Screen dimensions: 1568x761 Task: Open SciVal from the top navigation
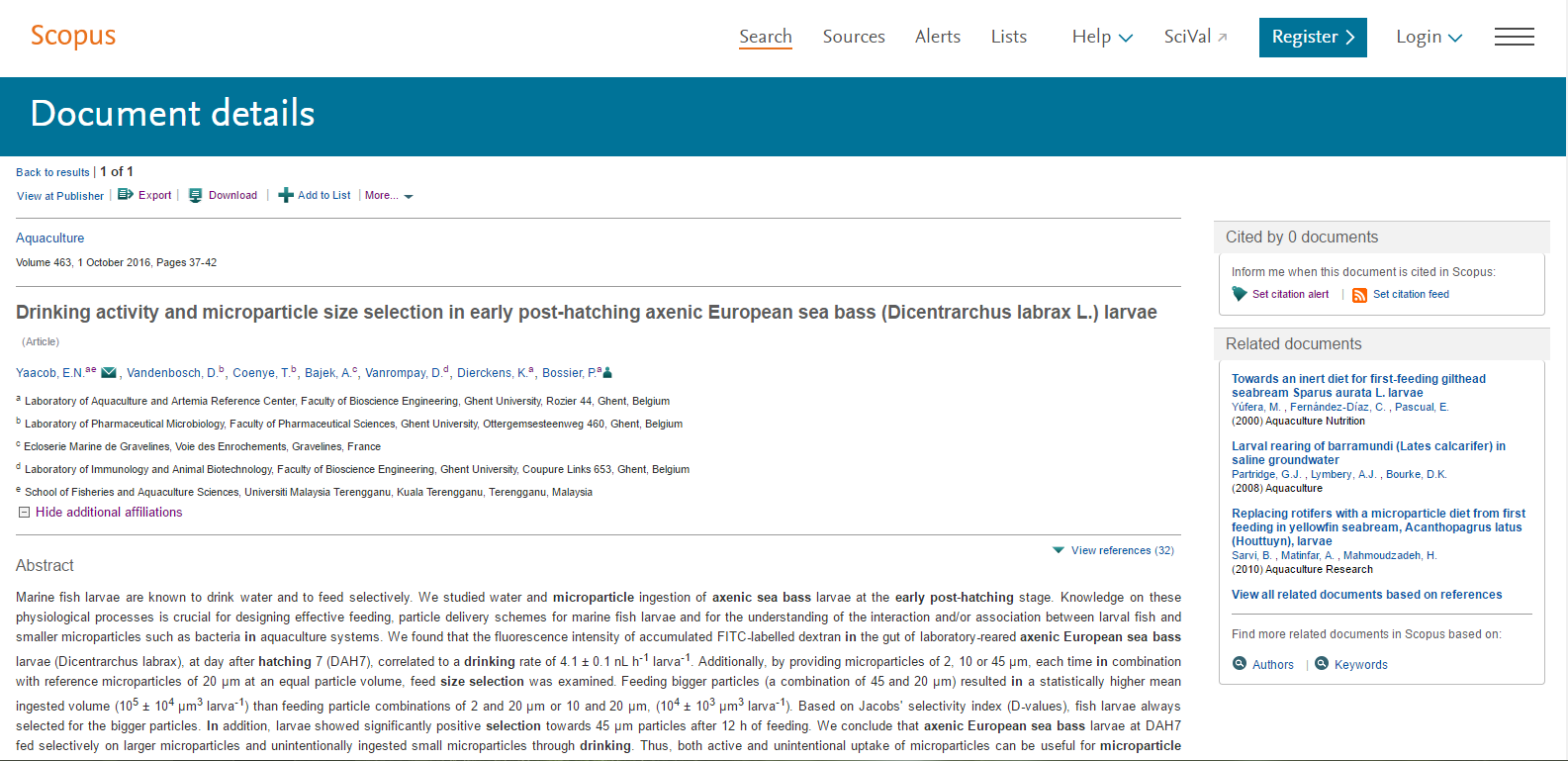pyautogui.click(x=1187, y=37)
